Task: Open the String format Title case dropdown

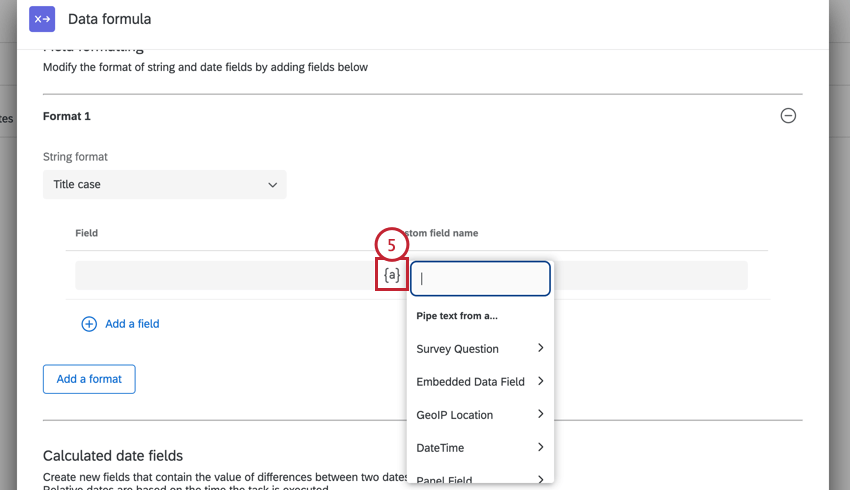Action: [x=164, y=184]
